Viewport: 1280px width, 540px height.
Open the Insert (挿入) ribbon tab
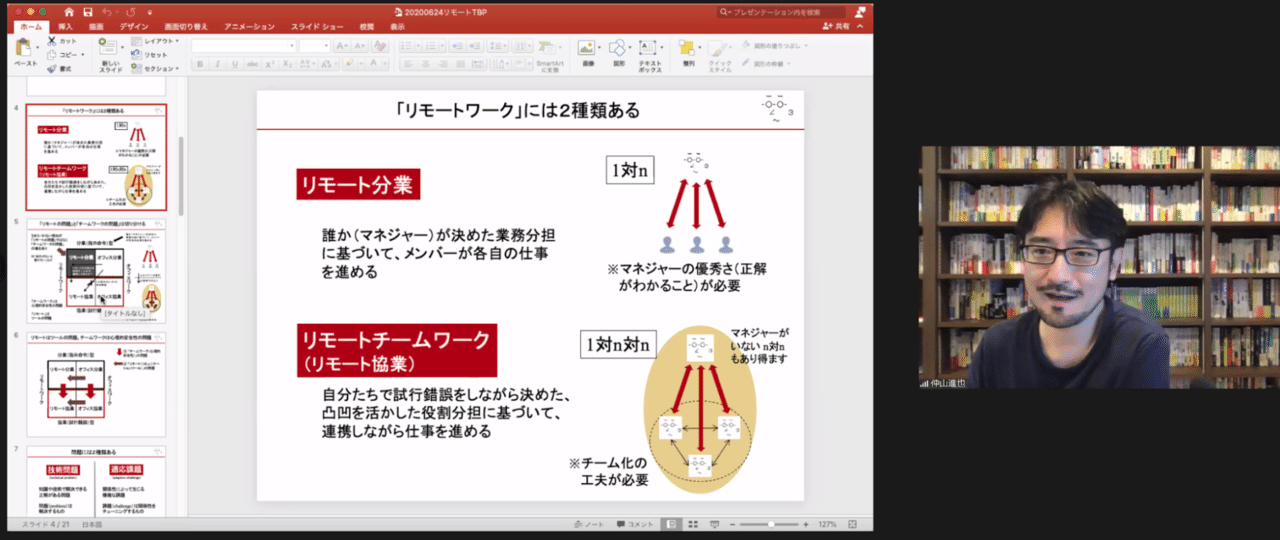[65, 27]
